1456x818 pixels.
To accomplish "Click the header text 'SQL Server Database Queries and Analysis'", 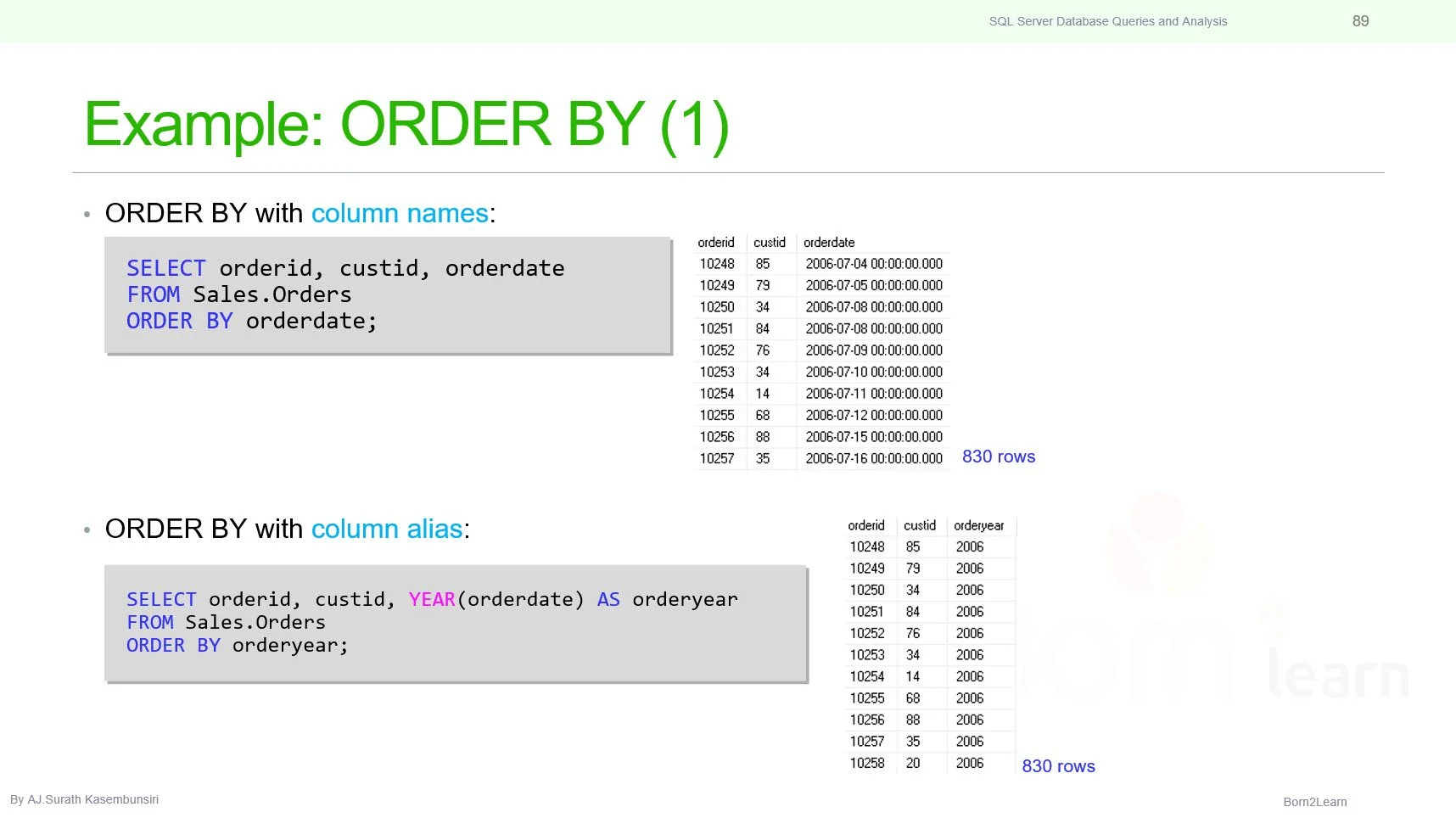I will pyautogui.click(x=1107, y=21).
